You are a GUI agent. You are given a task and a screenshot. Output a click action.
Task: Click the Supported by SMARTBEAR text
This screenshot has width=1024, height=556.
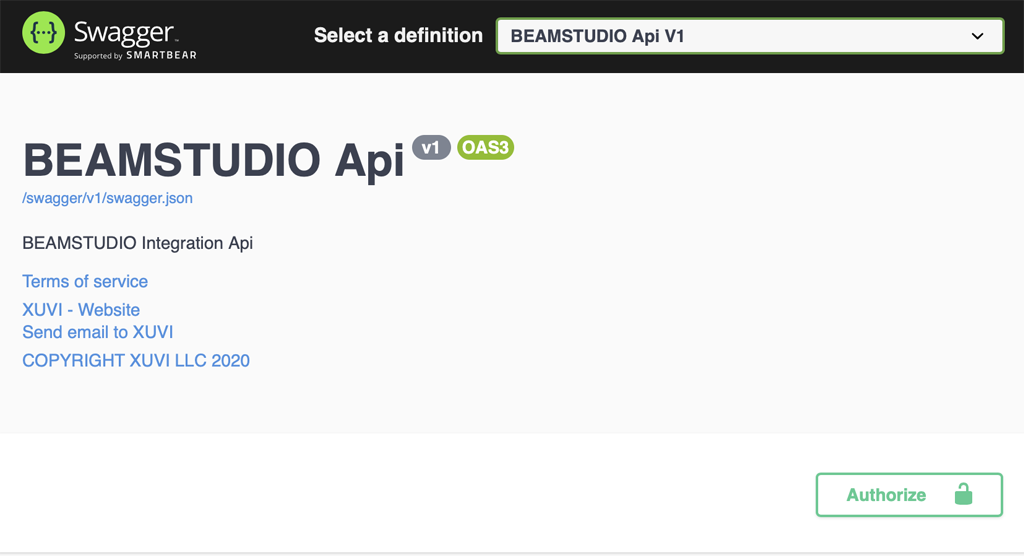[135, 56]
